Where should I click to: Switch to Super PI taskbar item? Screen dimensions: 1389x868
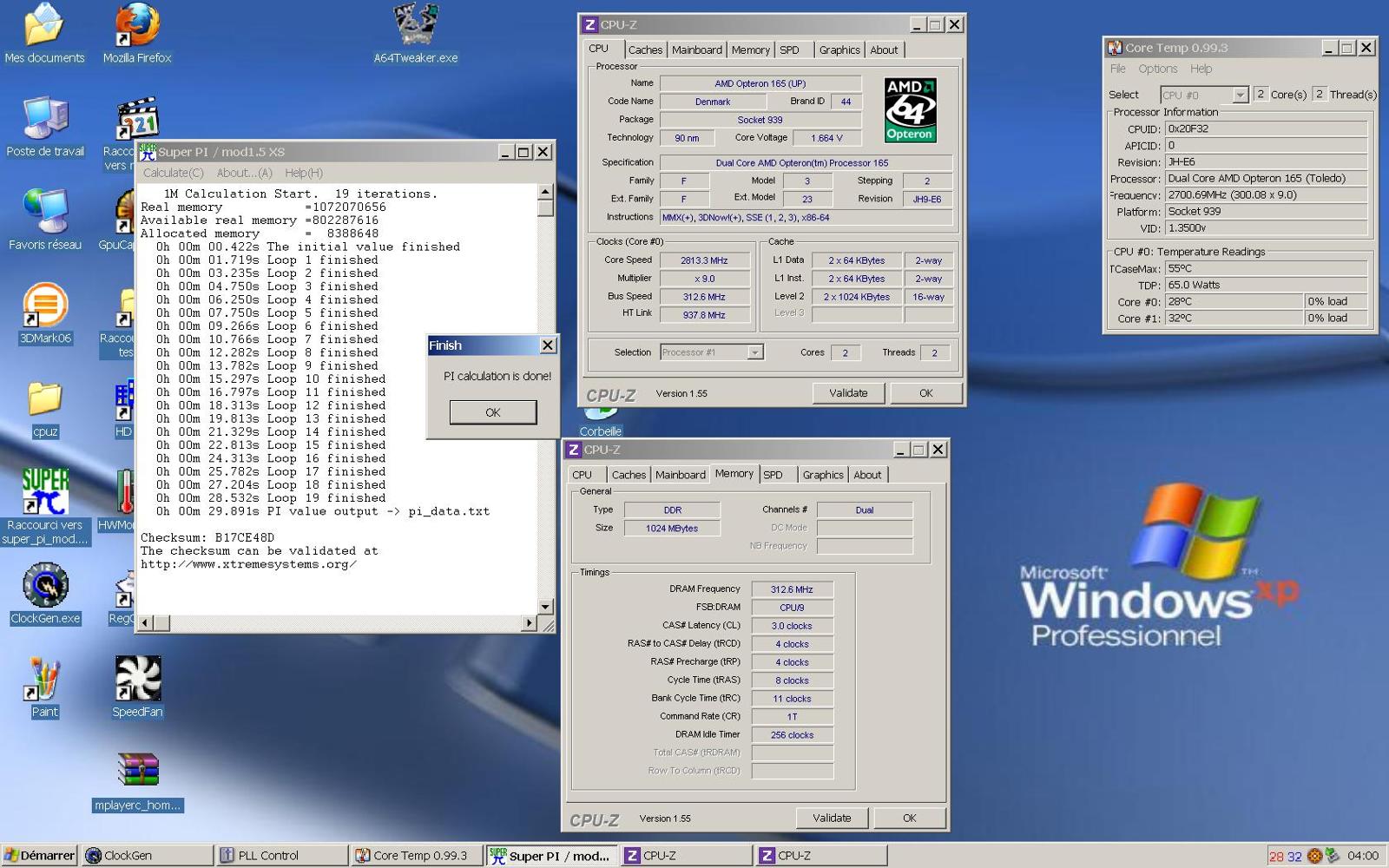tap(551, 856)
